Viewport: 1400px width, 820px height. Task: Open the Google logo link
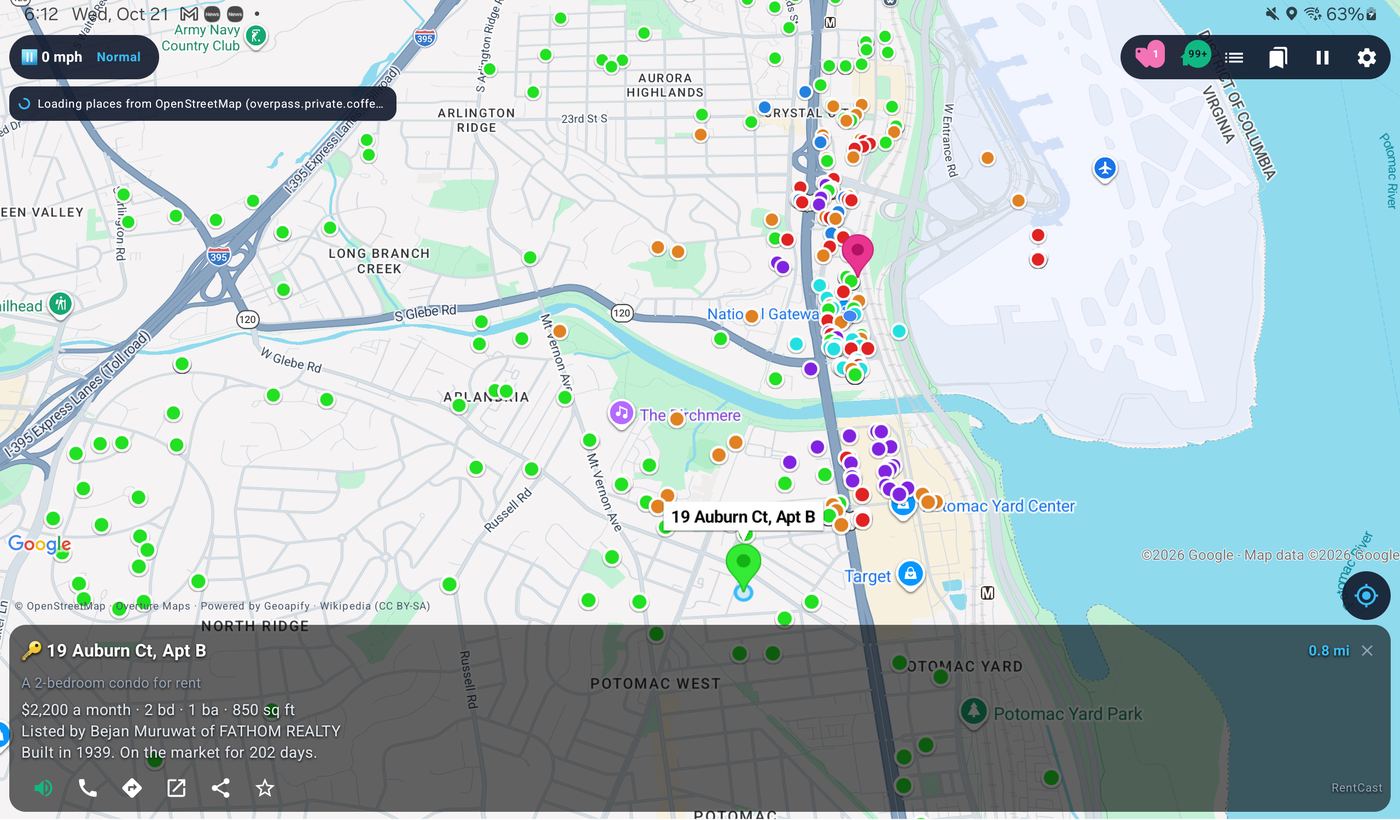39,545
